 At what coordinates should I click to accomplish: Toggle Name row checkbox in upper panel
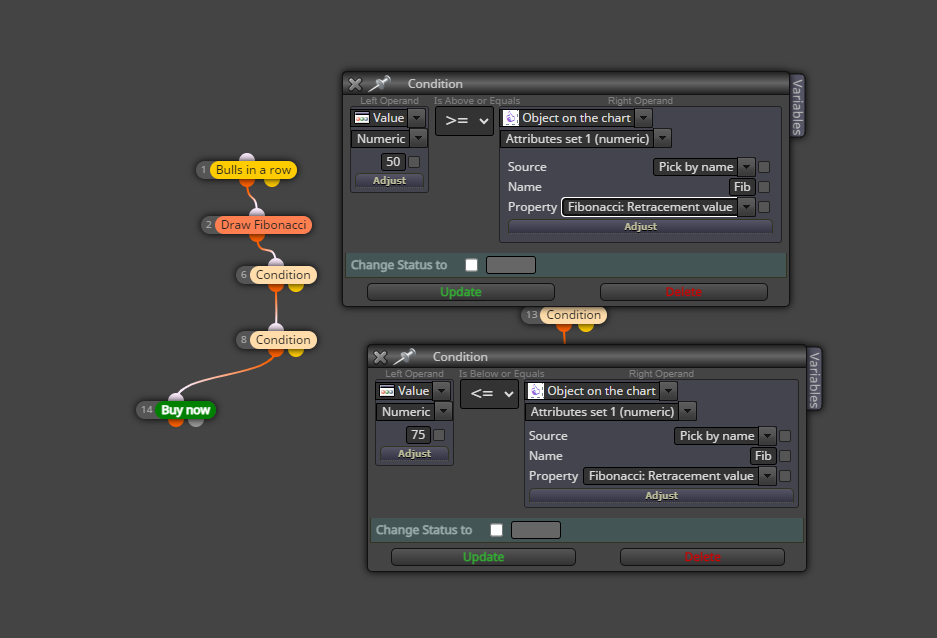764,187
